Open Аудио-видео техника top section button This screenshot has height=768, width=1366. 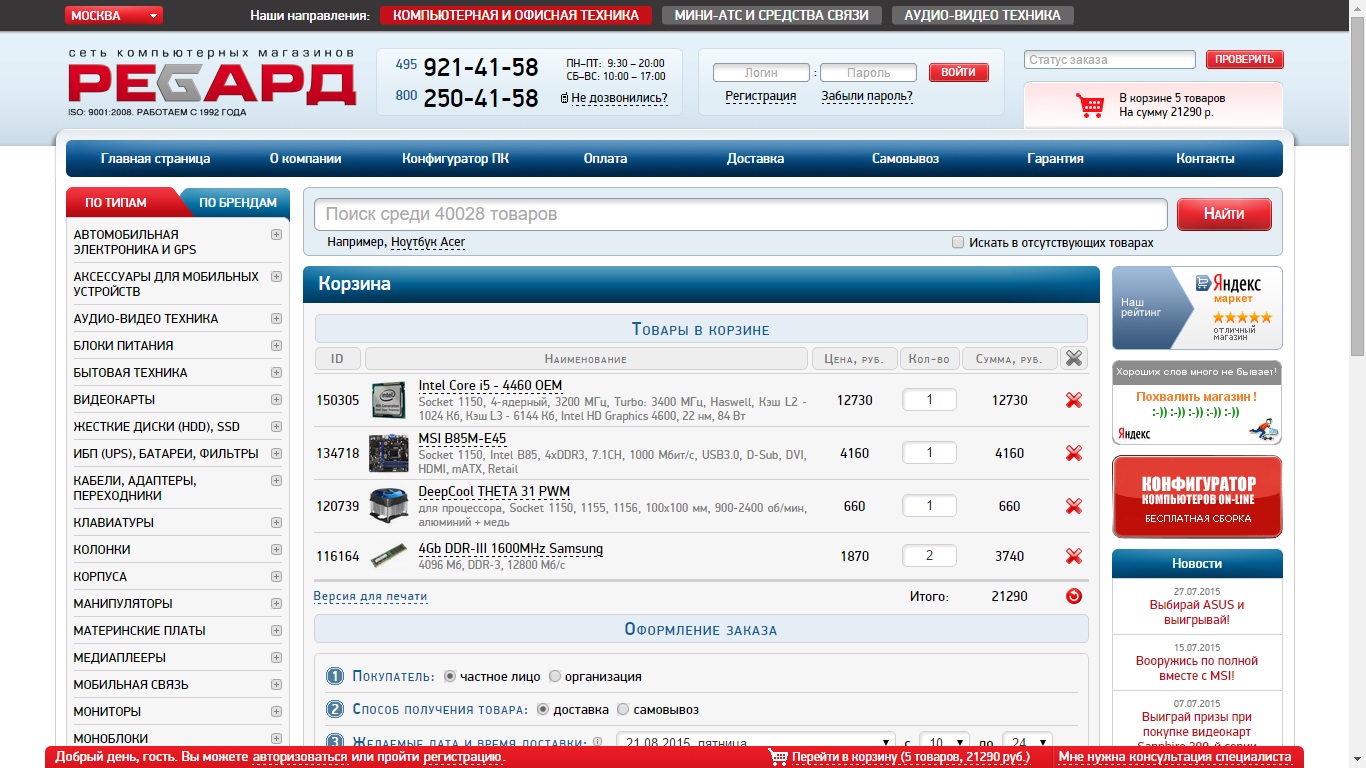pyautogui.click(x=982, y=15)
